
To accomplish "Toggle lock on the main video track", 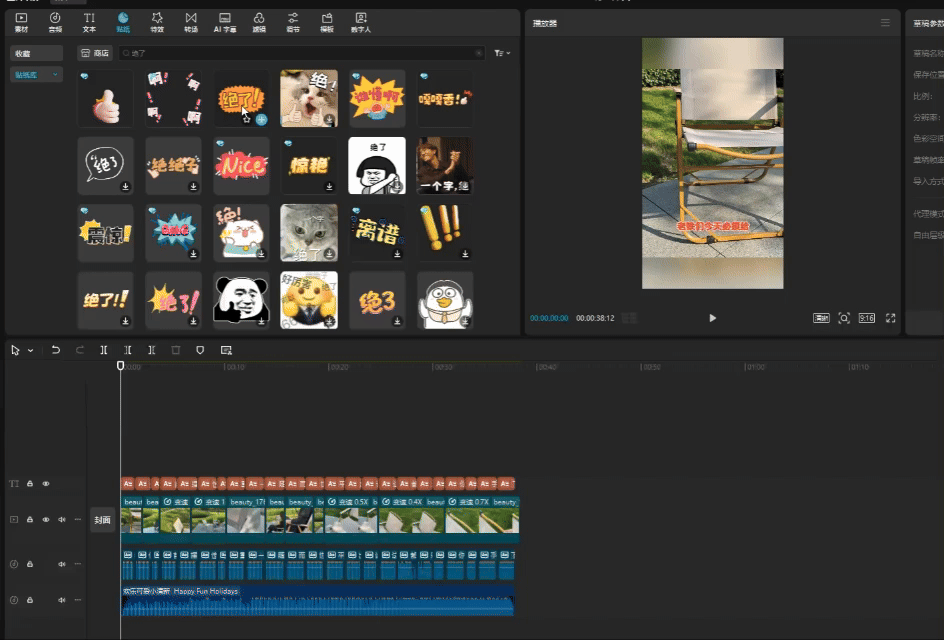I will [x=30, y=520].
